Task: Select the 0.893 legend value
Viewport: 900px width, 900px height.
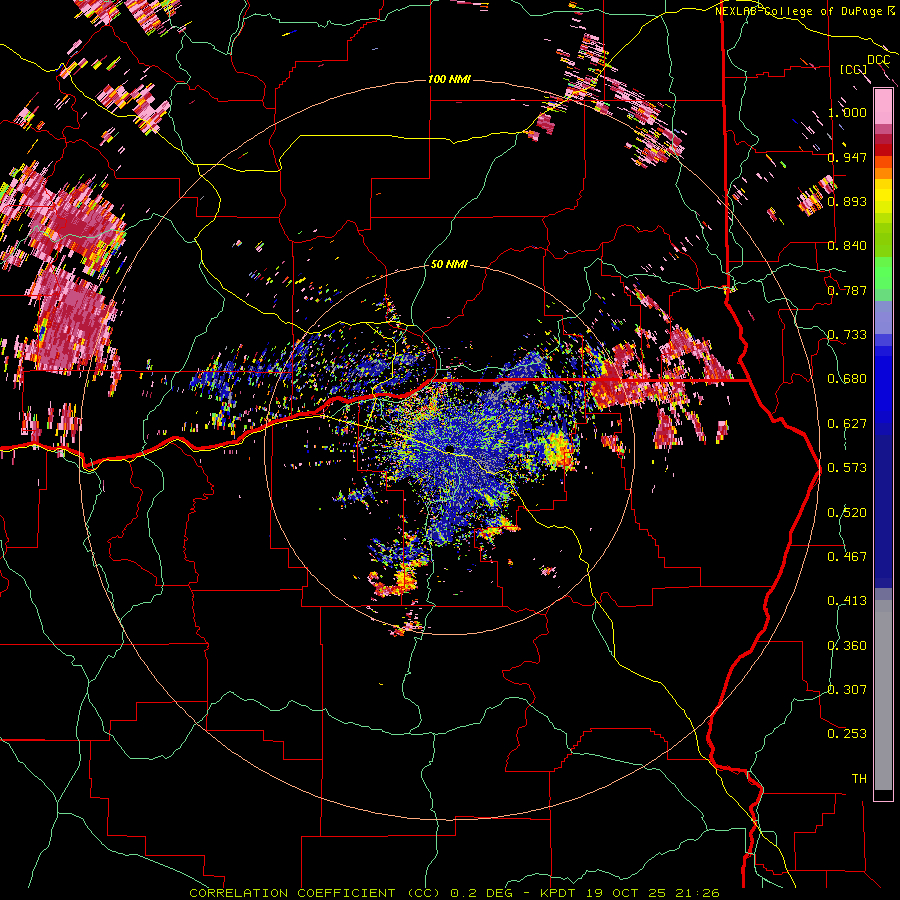Action: [x=847, y=201]
